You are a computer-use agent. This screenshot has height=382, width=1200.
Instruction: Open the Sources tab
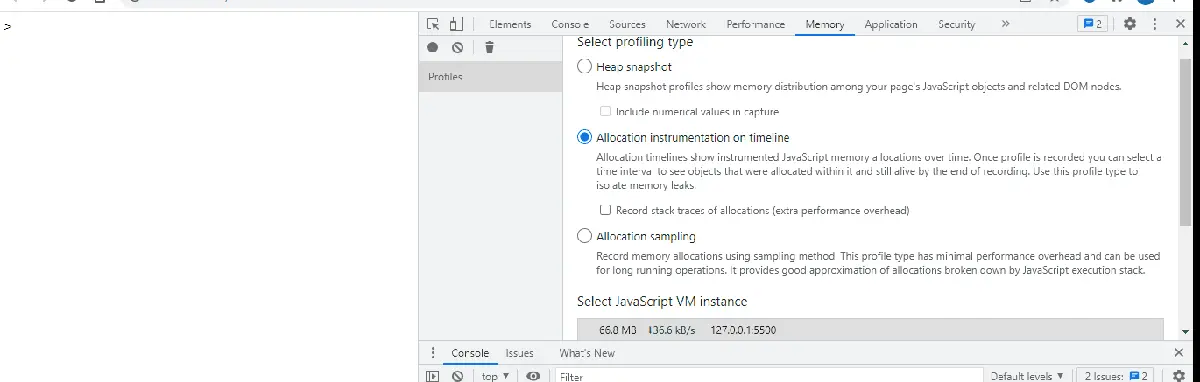coord(627,24)
